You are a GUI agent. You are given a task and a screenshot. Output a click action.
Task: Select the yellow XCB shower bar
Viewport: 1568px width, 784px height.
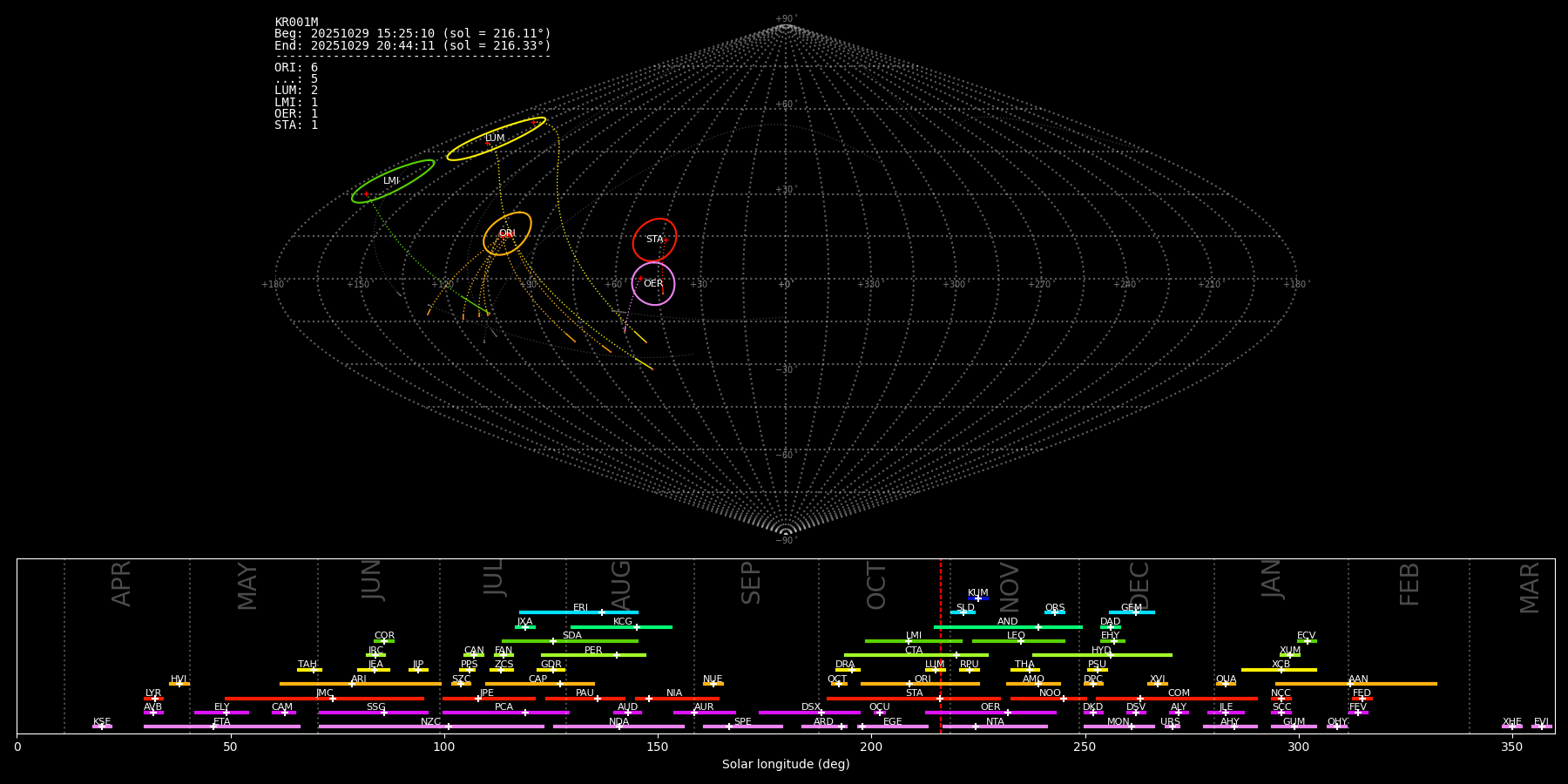click(x=1279, y=669)
